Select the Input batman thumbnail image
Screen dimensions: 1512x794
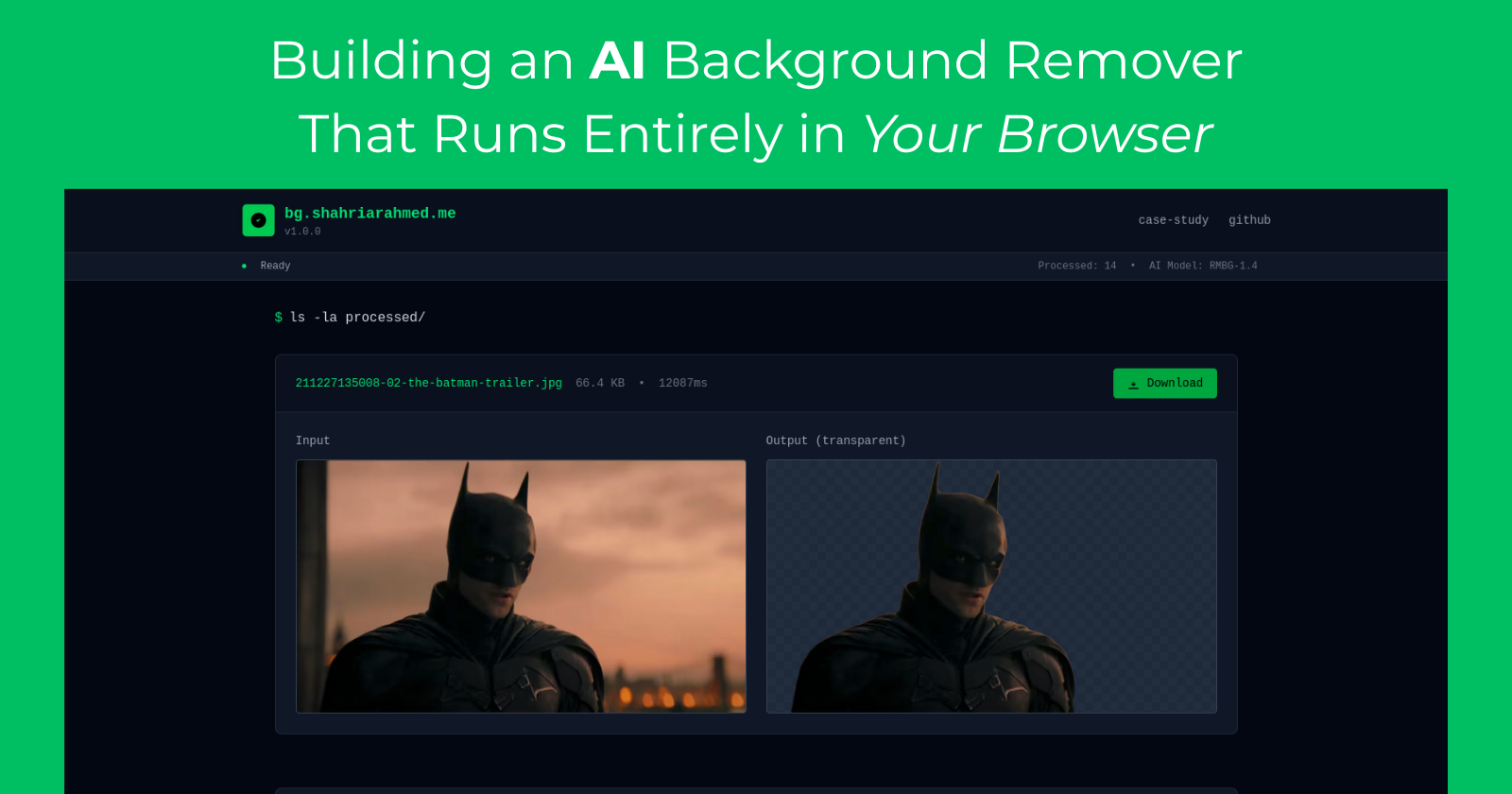pos(521,586)
